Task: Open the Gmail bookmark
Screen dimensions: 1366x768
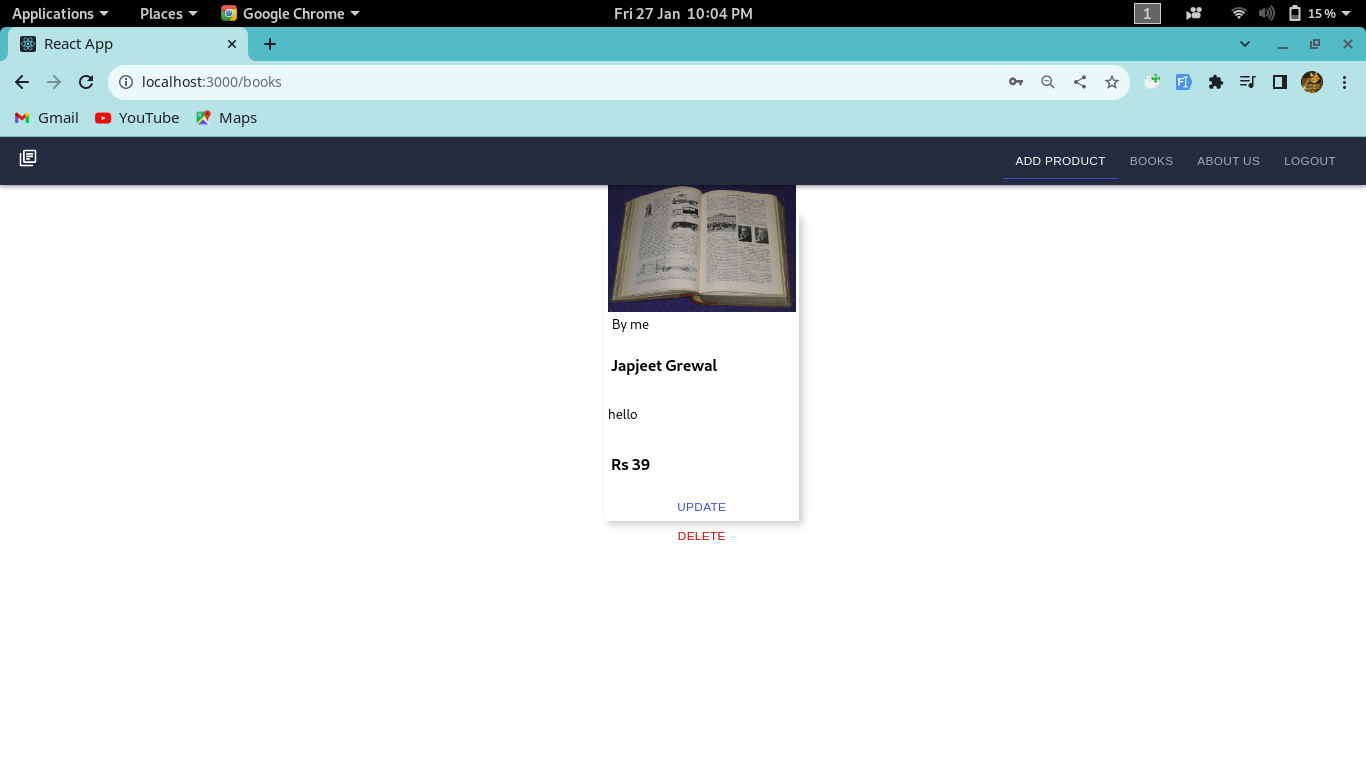Action: pyautogui.click(x=47, y=118)
